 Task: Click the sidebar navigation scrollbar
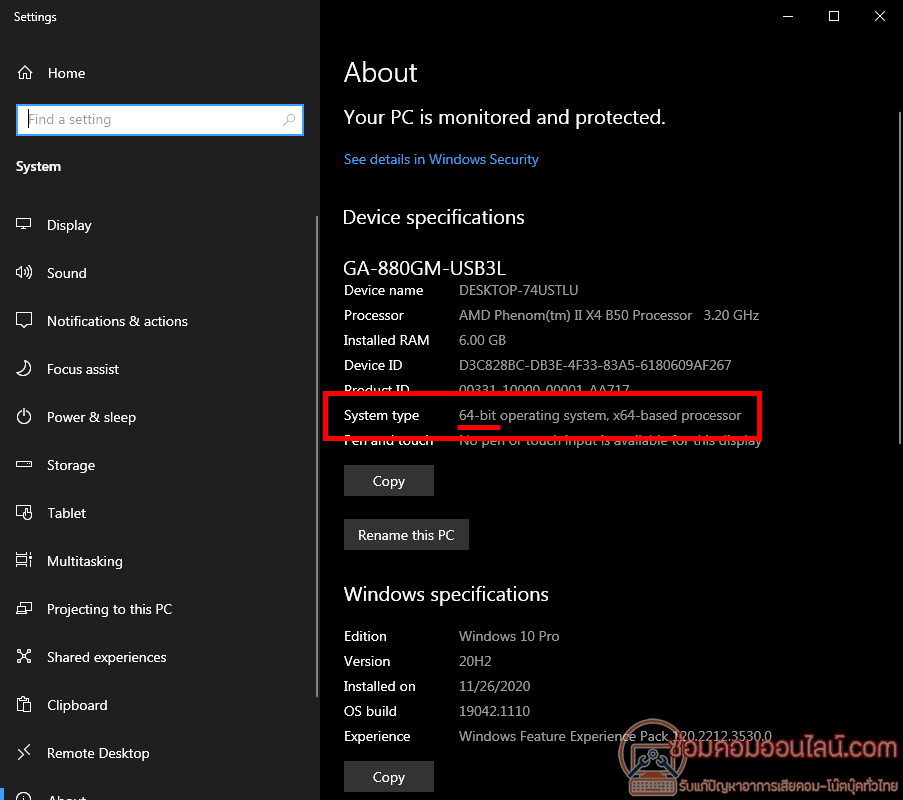click(317, 456)
